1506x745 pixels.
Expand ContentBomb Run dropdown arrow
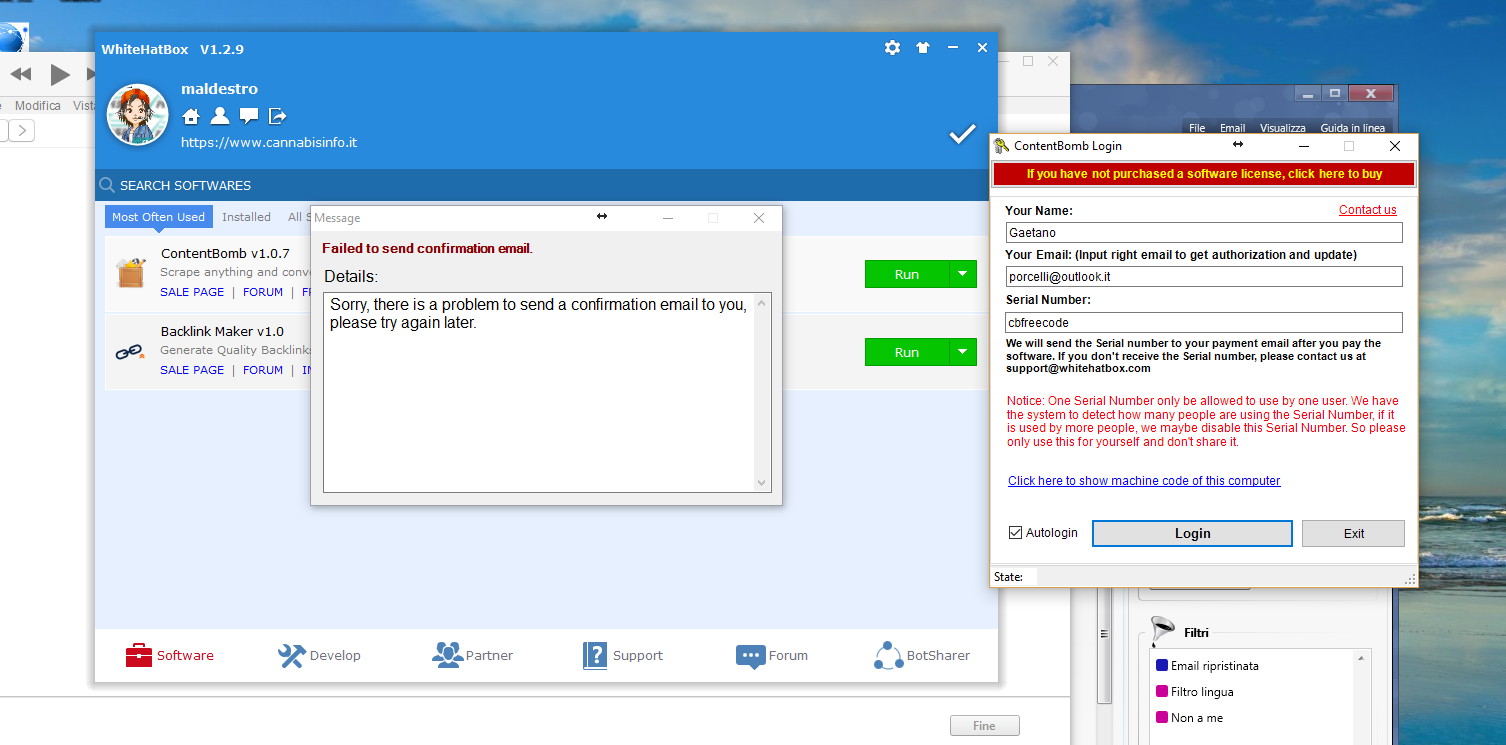coord(962,274)
